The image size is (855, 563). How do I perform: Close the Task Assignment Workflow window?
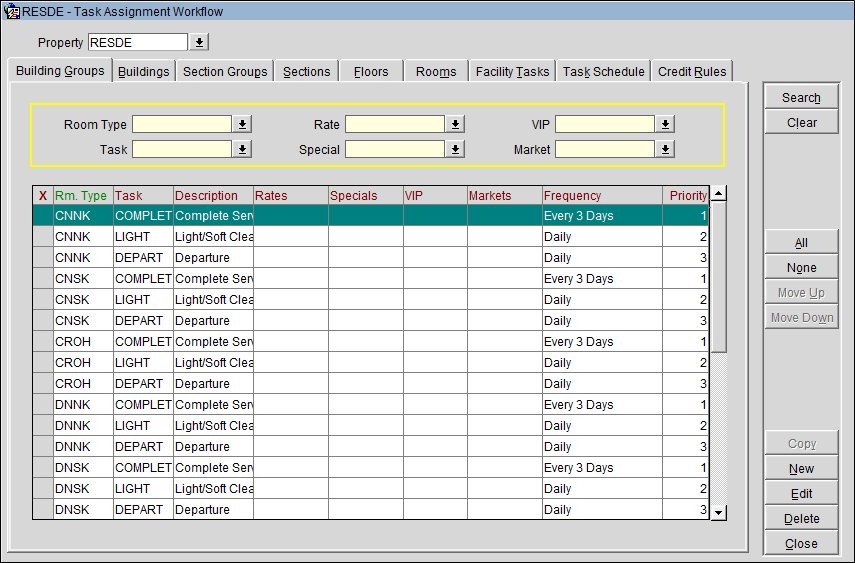(801, 544)
